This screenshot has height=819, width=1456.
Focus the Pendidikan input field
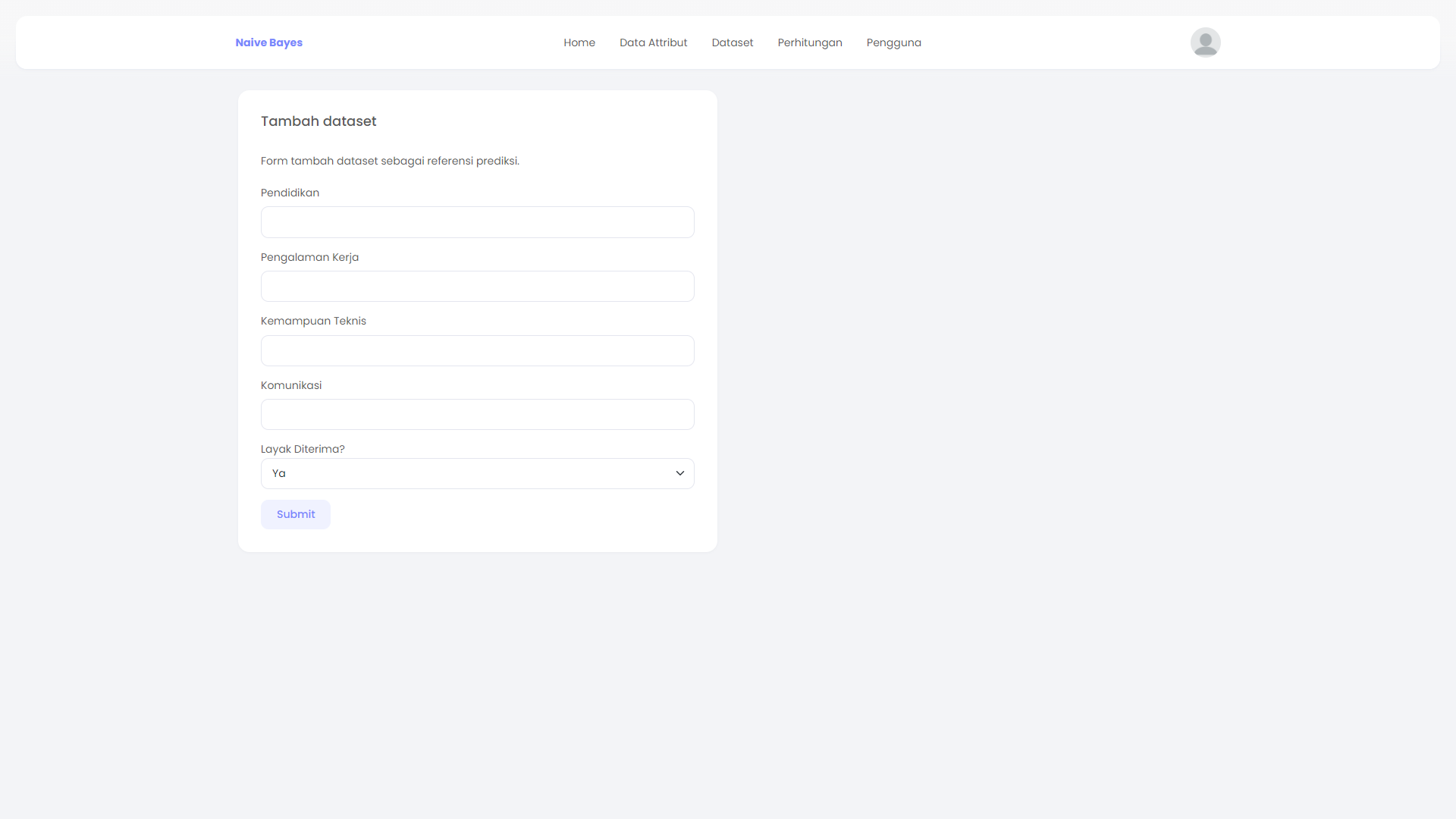pyautogui.click(x=478, y=222)
